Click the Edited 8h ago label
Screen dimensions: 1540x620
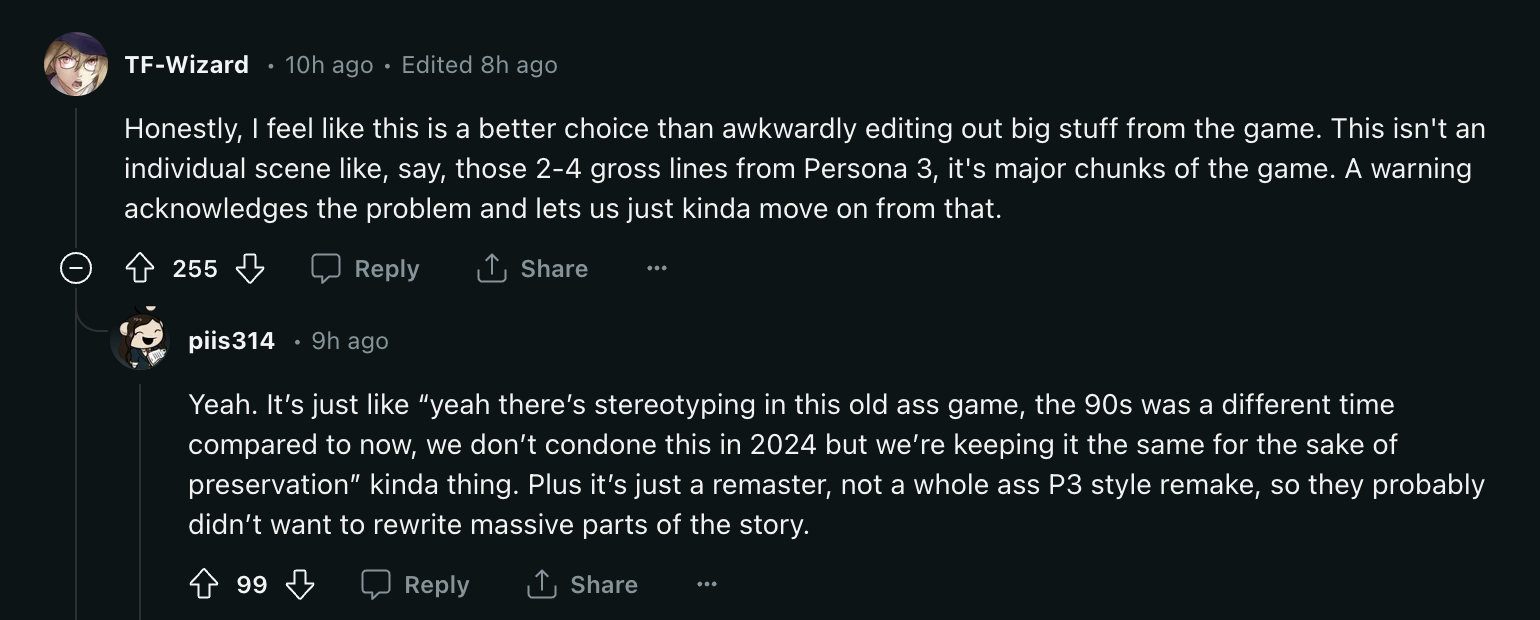[x=479, y=65]
